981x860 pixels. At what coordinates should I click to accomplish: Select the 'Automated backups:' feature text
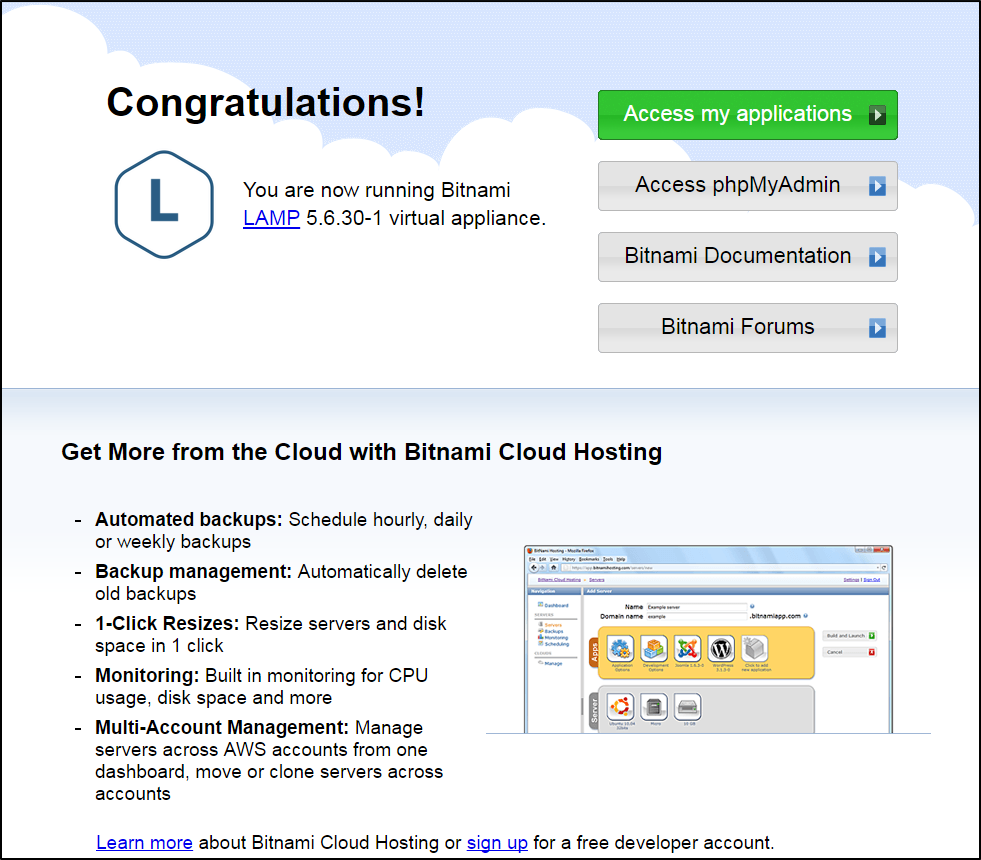(189, 520)
